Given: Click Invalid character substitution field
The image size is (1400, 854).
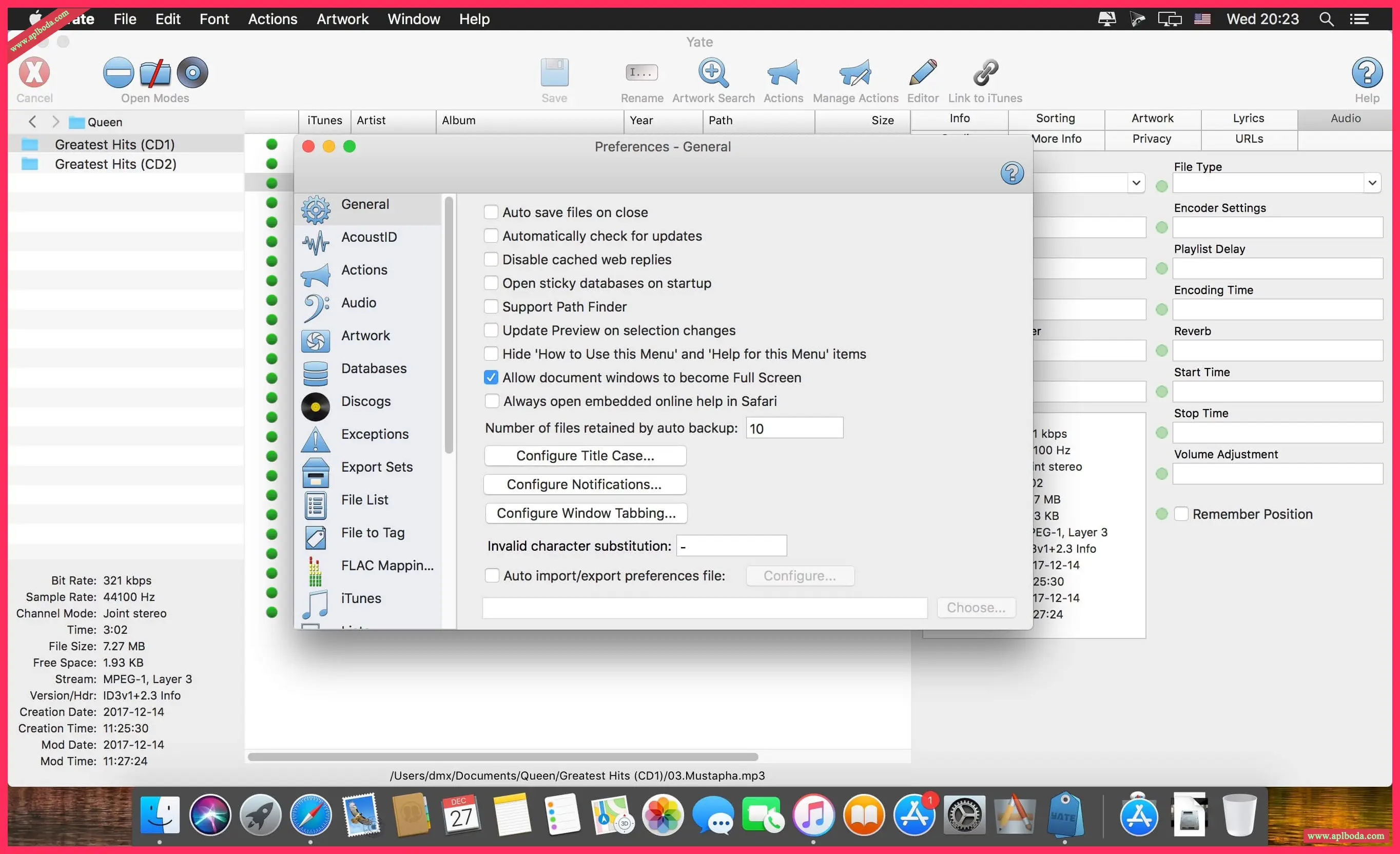Looking at the screenshot, I should pyautogui.click(x=731, y=546).
